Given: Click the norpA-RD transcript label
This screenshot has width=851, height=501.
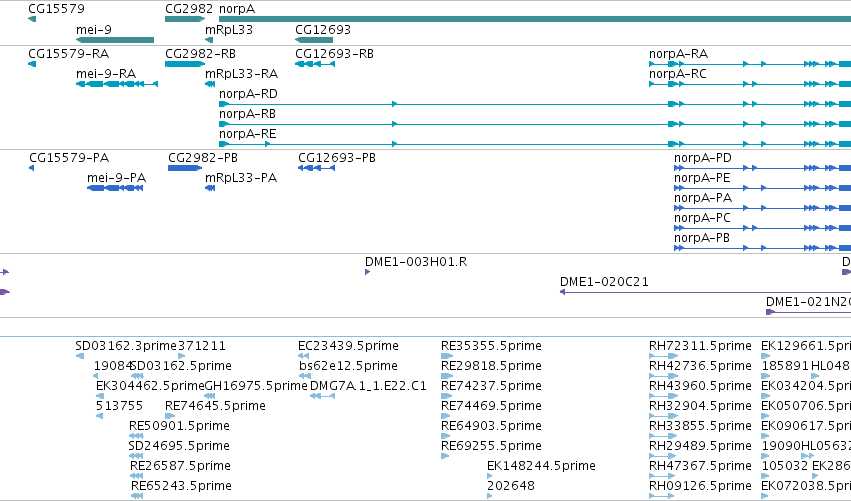Looking at the screenshot, I should tap(249, 94).
